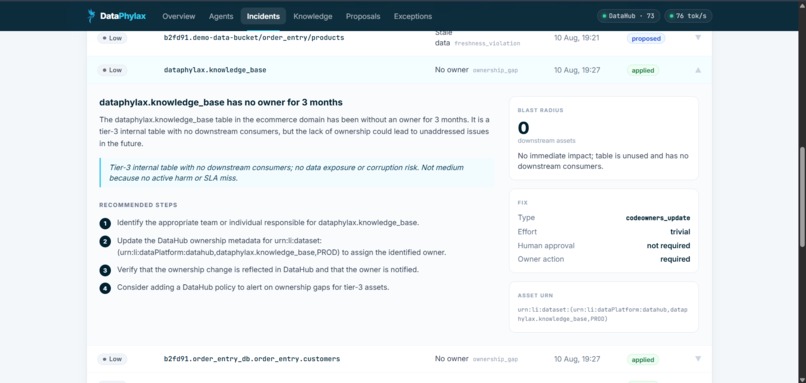This screenshot has width=806, height=383.
Task: Click 'Consider adding a DataHub policy' step text
Action: 253,287
